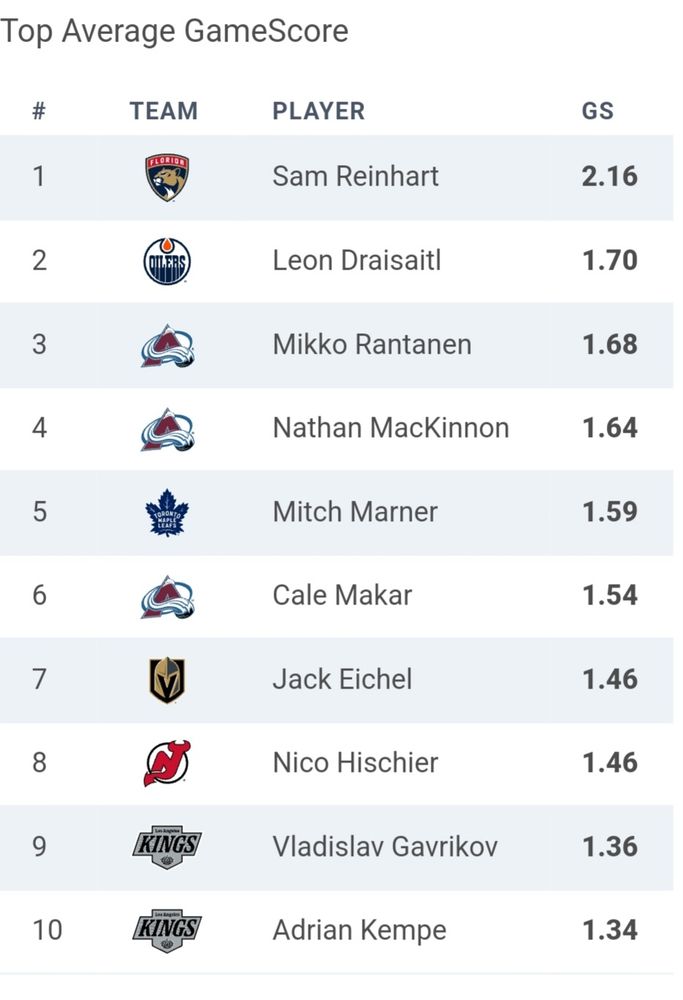This screenshot has width=683, height=1000.
Task: Click Kings logo beside Vladislav Gavrikov
Action: tap(167, 847)
